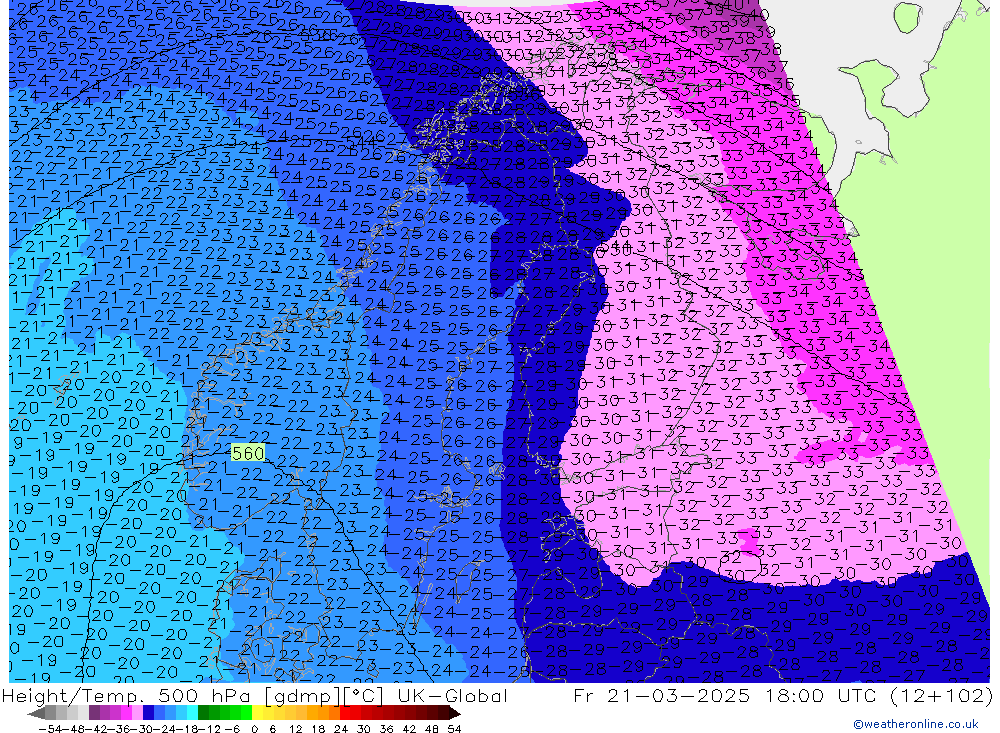Viewport: 1000px width, 733px height.
Task: Click the '0' label on temperature legend
Action: coord(254,729)
